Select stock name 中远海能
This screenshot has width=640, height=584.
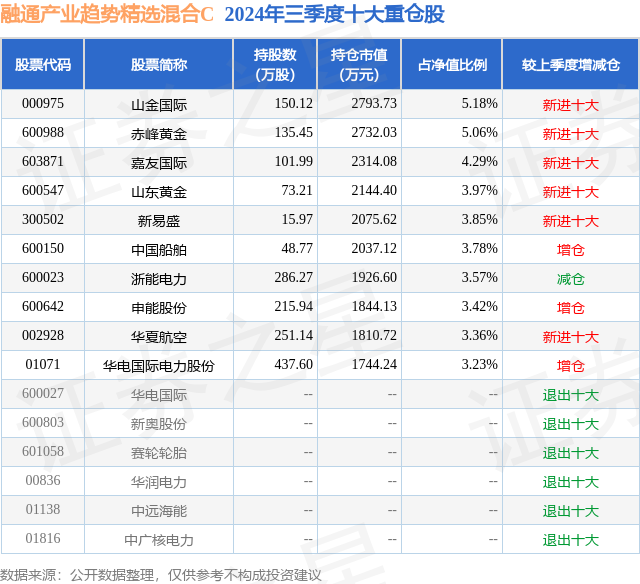(x=159, y=511)
